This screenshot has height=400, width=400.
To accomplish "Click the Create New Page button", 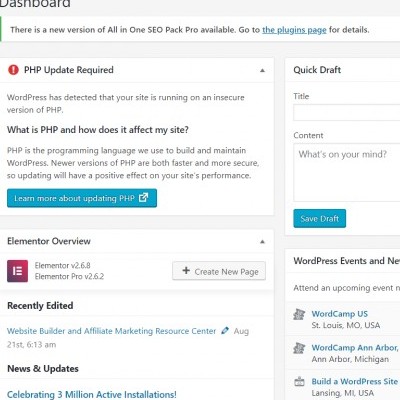I will coord(219,271).
